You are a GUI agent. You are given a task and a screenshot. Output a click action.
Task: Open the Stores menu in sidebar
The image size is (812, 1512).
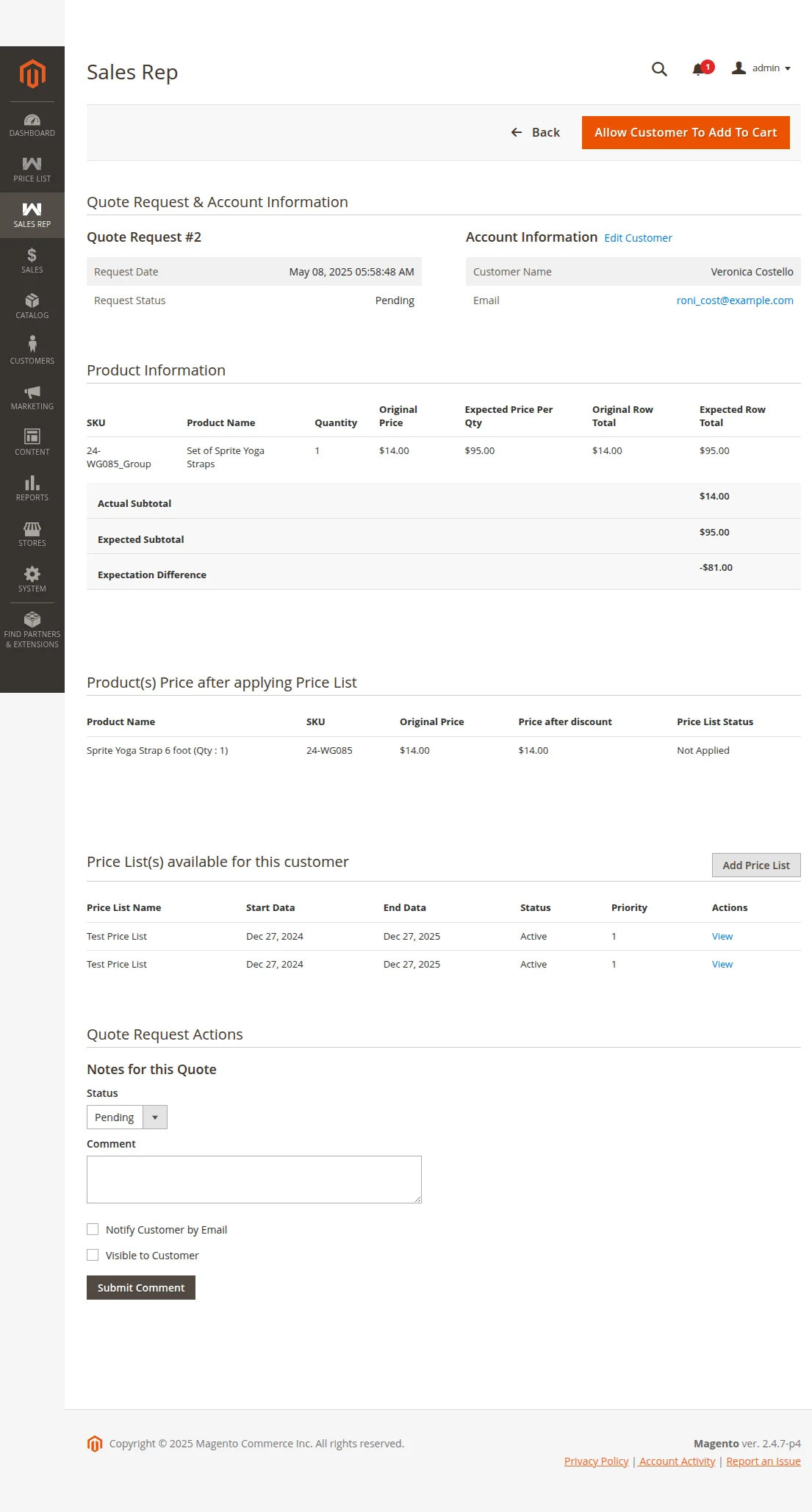point(32,533)
